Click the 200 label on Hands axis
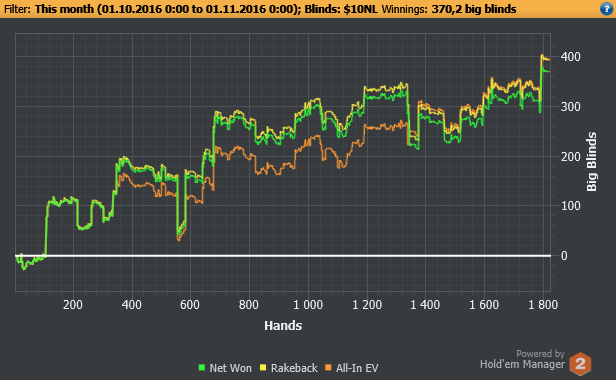 [x=73, y=305]
